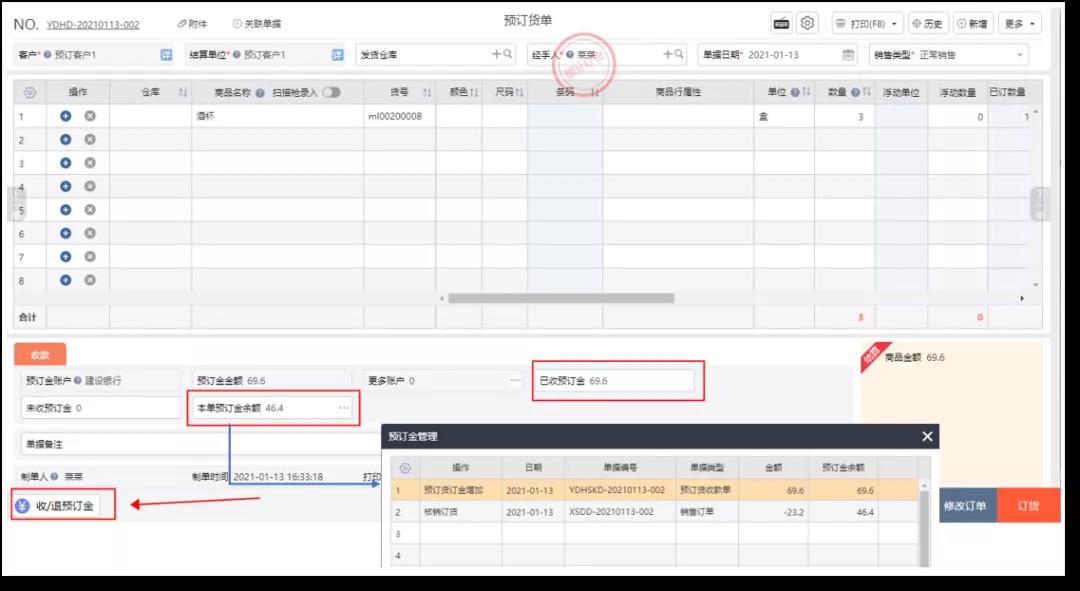Close the 预订金管理 dialog
Image resolution: width=1080 pixels, height=591 pixels.
click(x=927, y=436)
